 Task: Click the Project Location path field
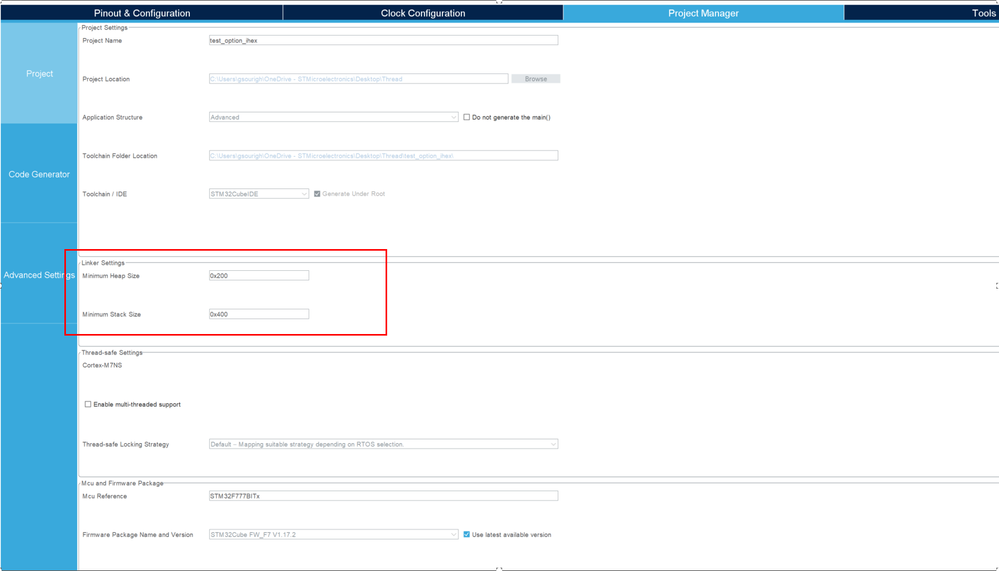pyautogui.click(x=358, y=79)
